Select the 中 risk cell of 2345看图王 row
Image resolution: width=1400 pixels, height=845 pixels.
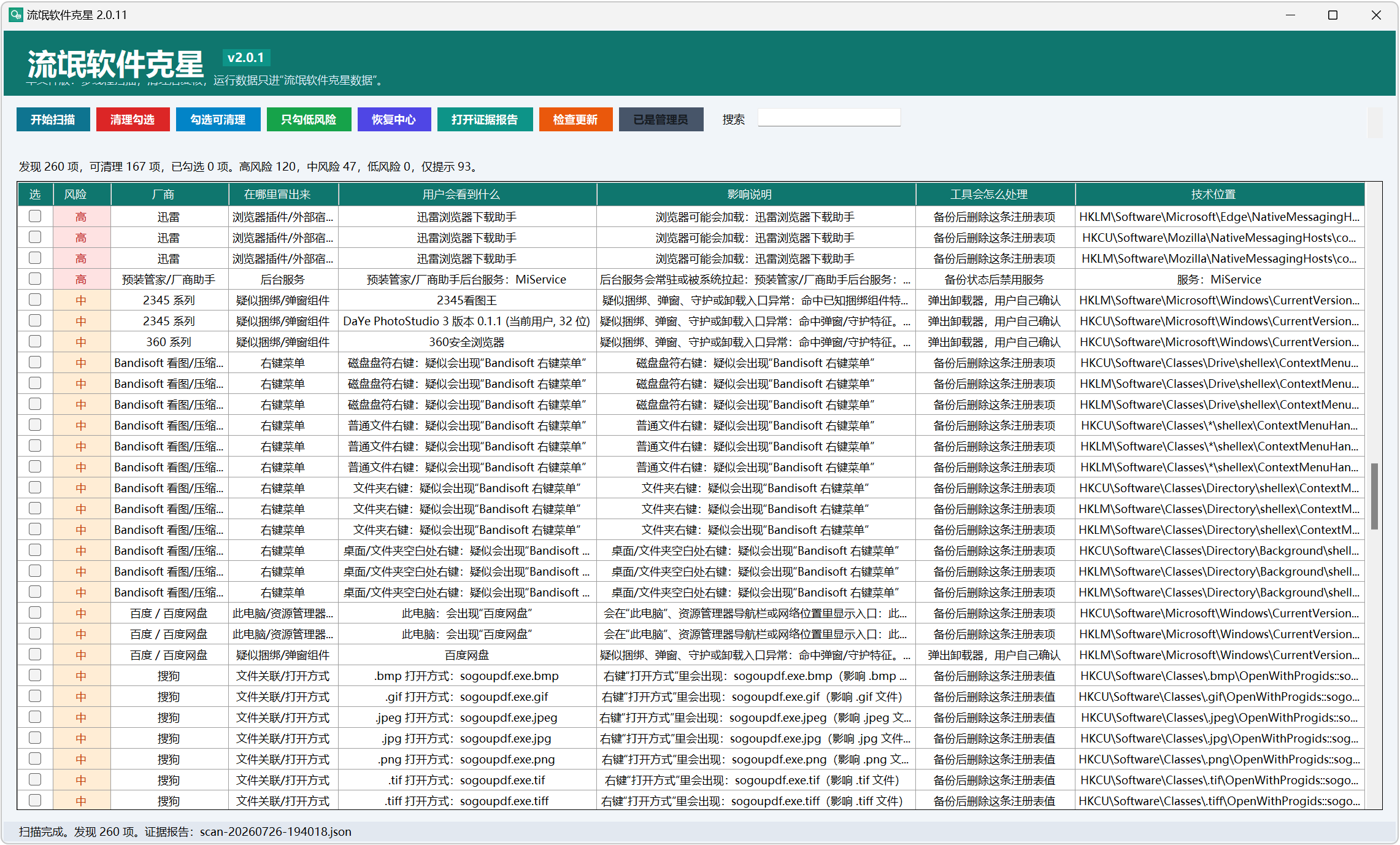pos(82,300)
